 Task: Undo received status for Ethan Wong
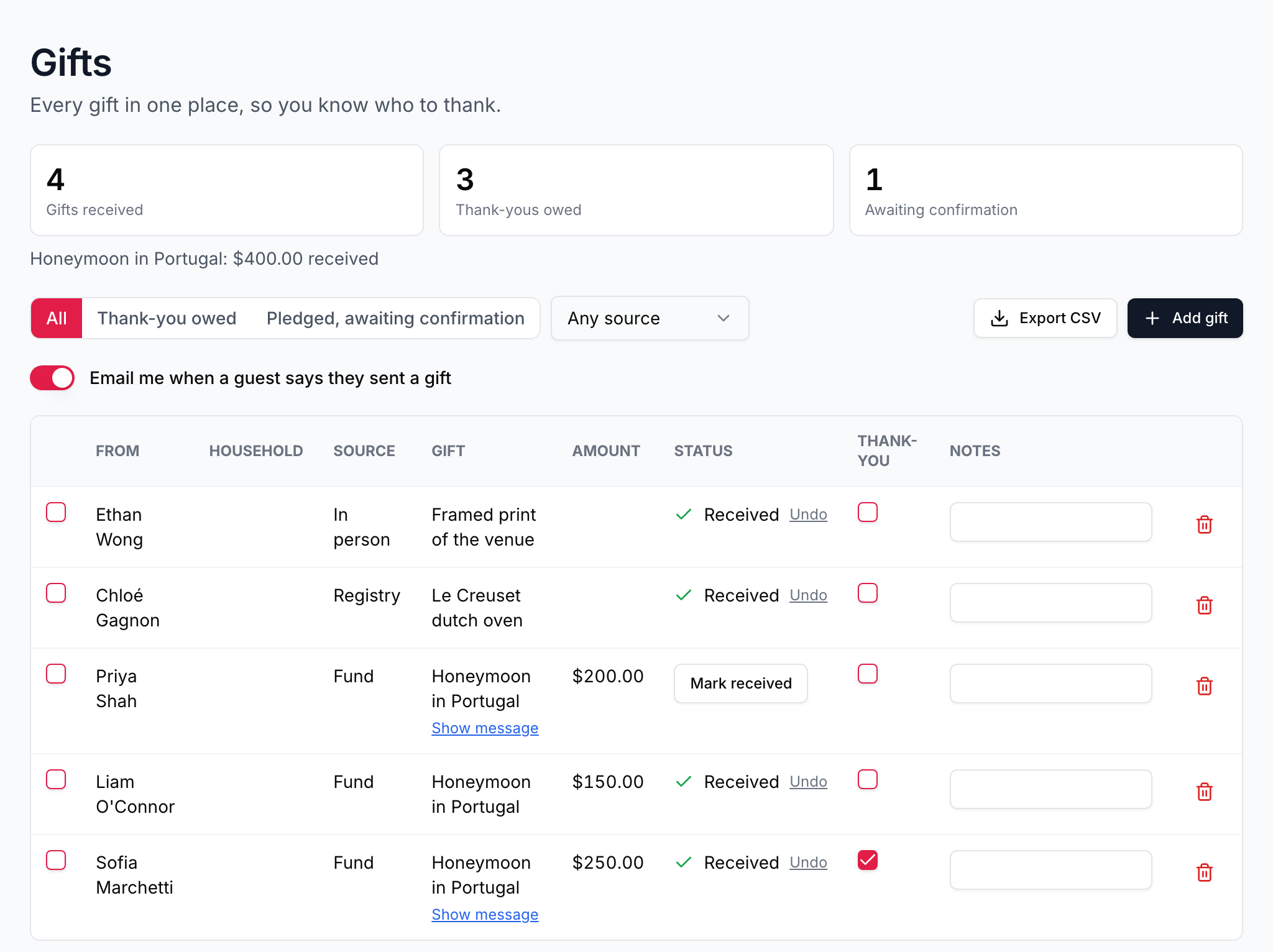click(808, 515)
